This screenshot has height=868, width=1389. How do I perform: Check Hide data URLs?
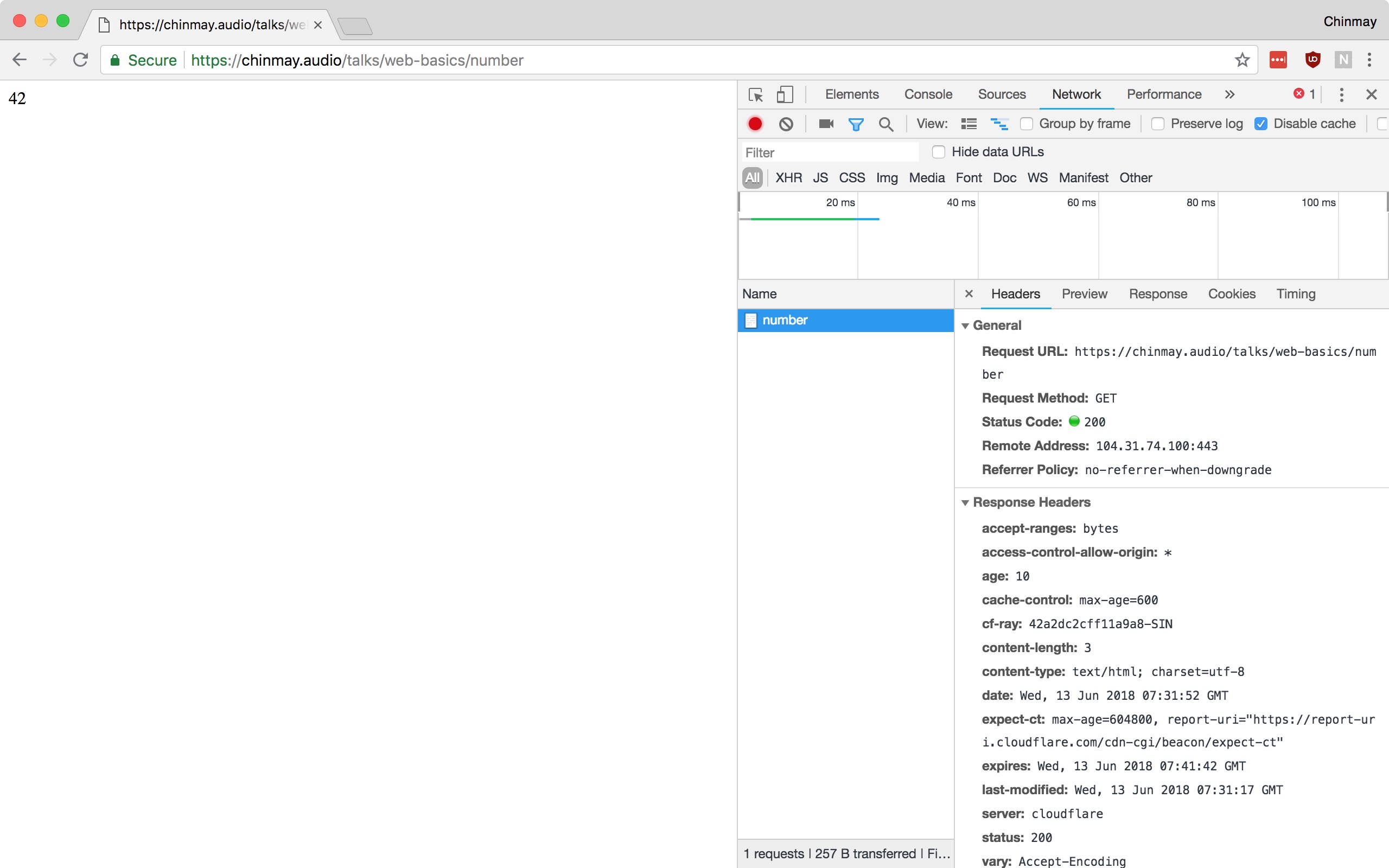pyautogui.click(x=939, y=151)
